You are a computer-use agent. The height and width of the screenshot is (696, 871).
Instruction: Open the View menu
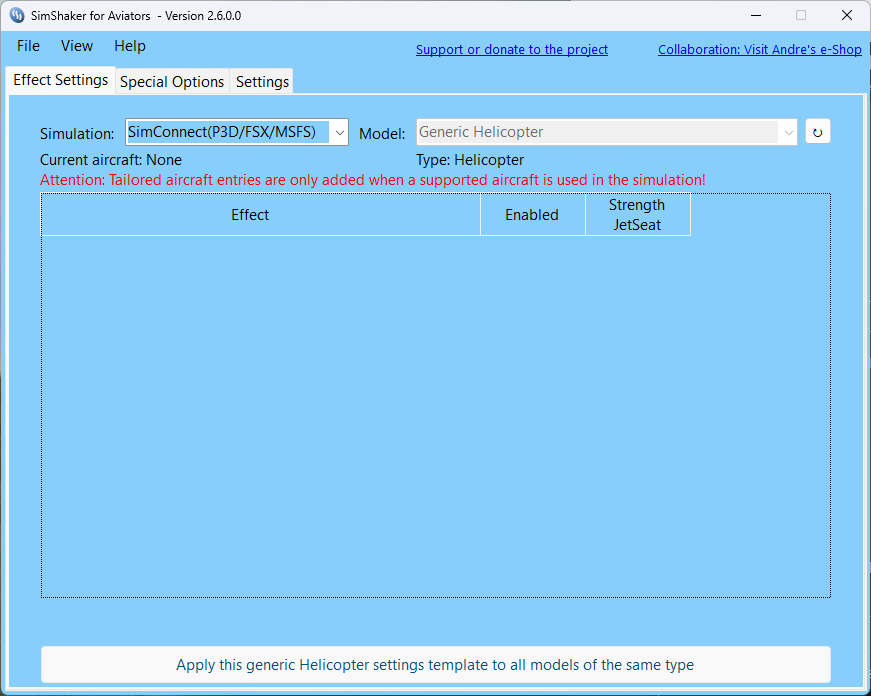point(76,46)
